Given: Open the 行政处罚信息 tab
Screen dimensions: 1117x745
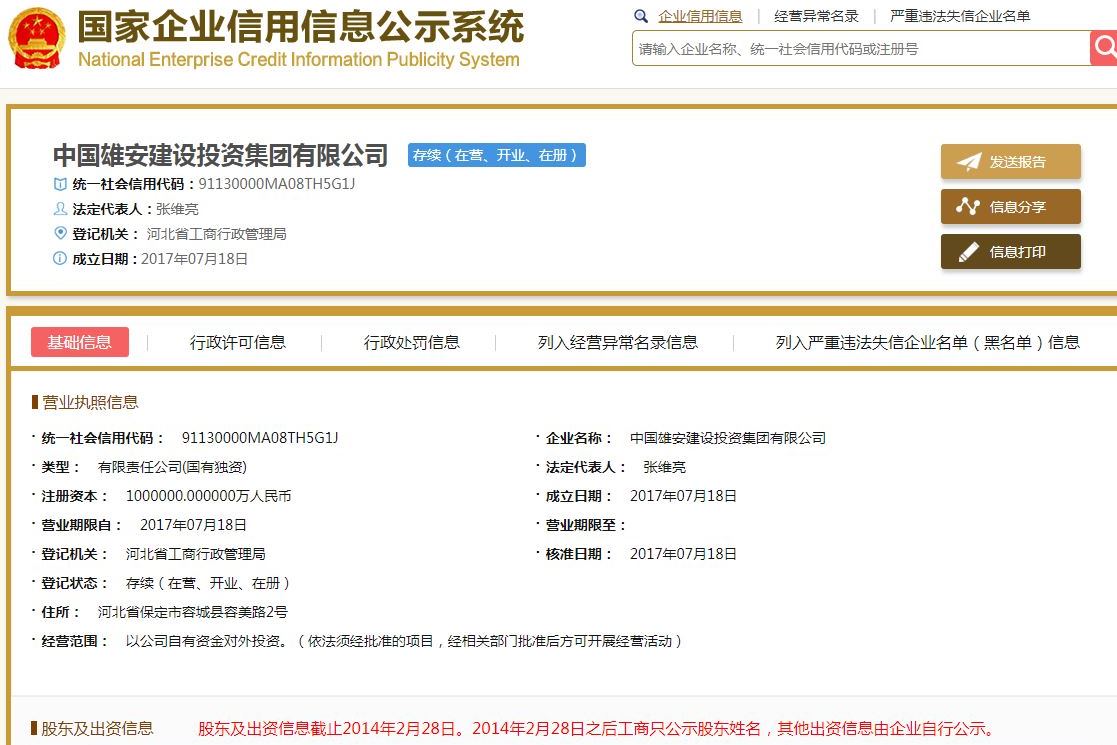Looking at the screenshot, I should (x=411, y=342).
